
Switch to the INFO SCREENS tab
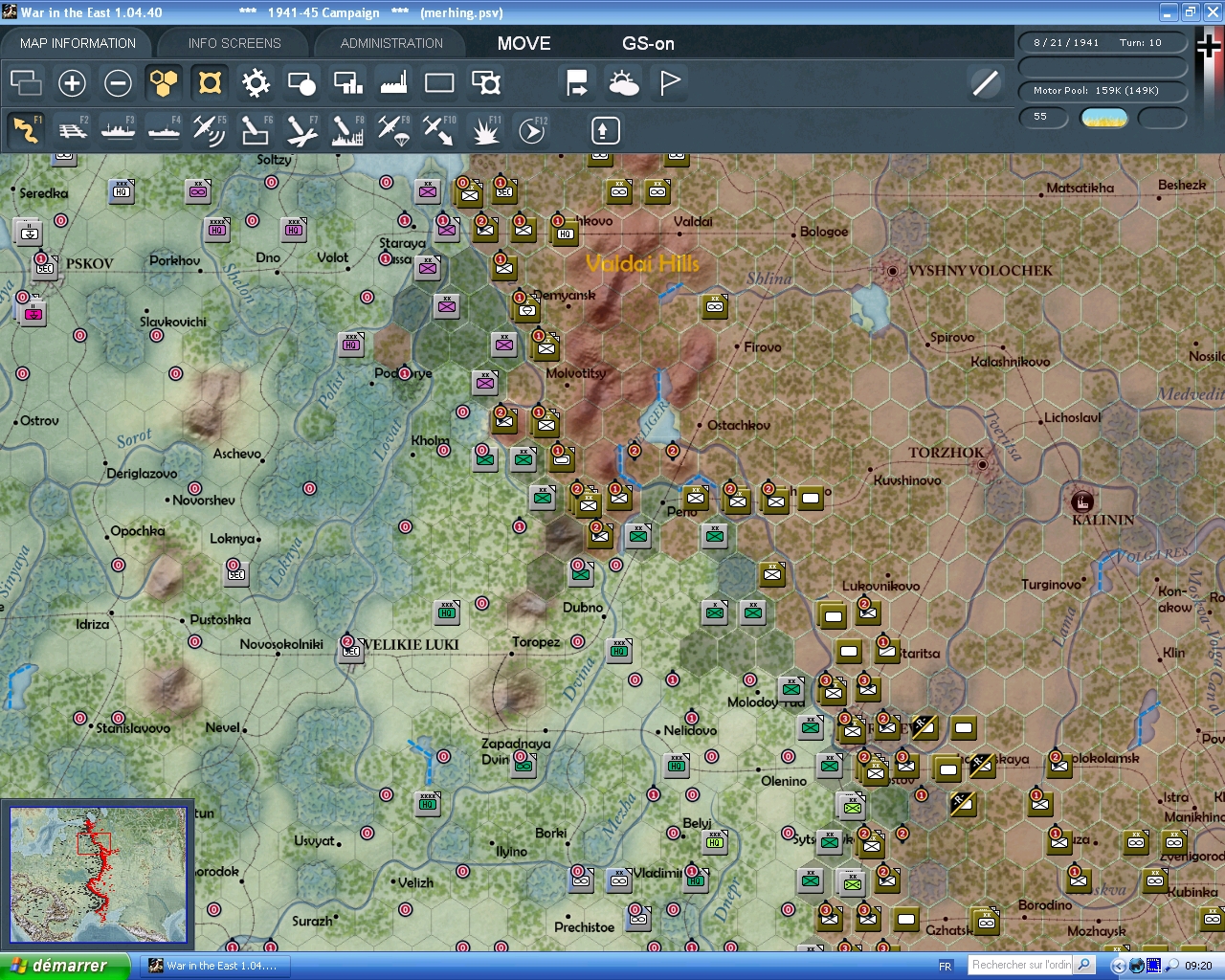tap(234, 43)
